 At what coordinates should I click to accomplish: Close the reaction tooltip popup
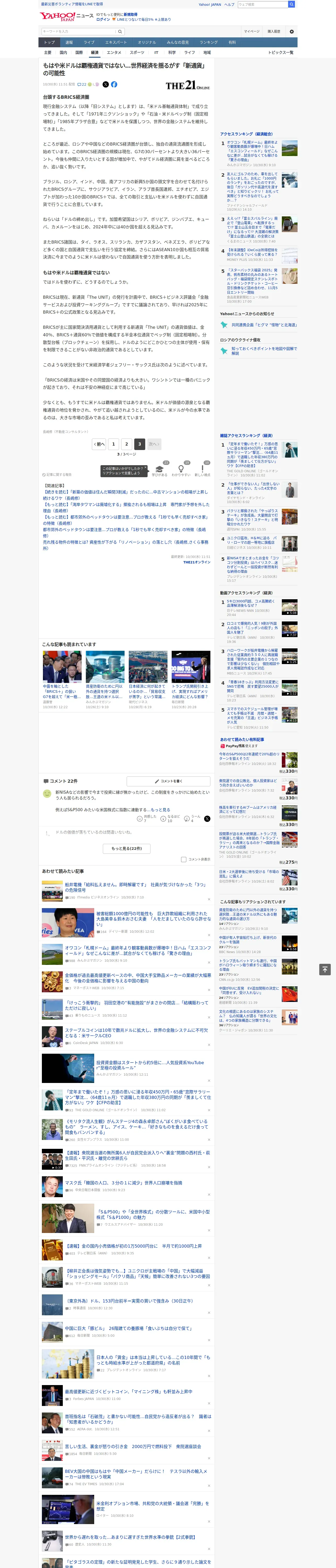[145, 468]
